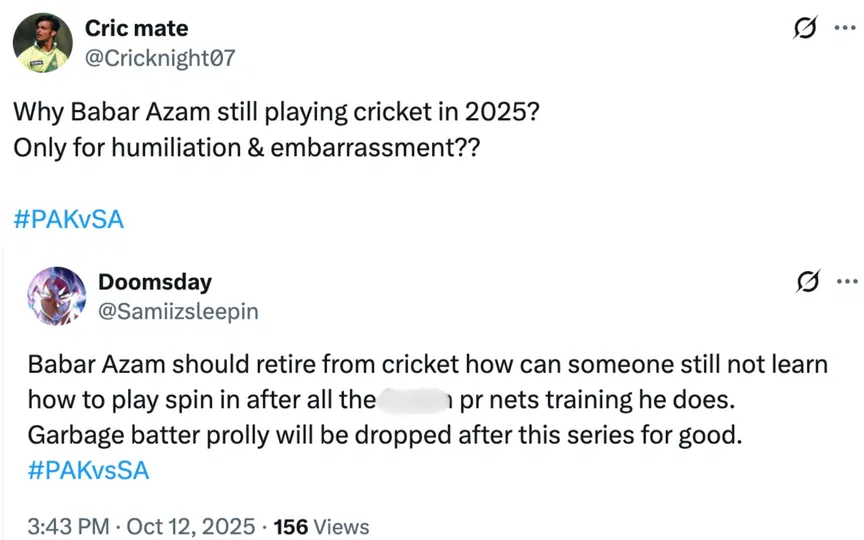Open Grok actions on Cric mate's tweet
Image resolution: width=864 pixels, height=540 pixels.
click(x=802, y=30)
